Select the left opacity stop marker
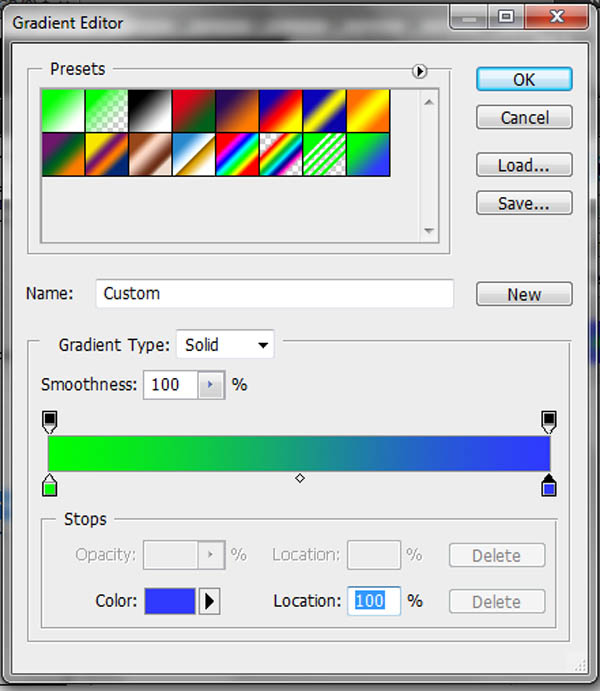The width and height of the screenshot is (600, 691). tap(50, 419)
